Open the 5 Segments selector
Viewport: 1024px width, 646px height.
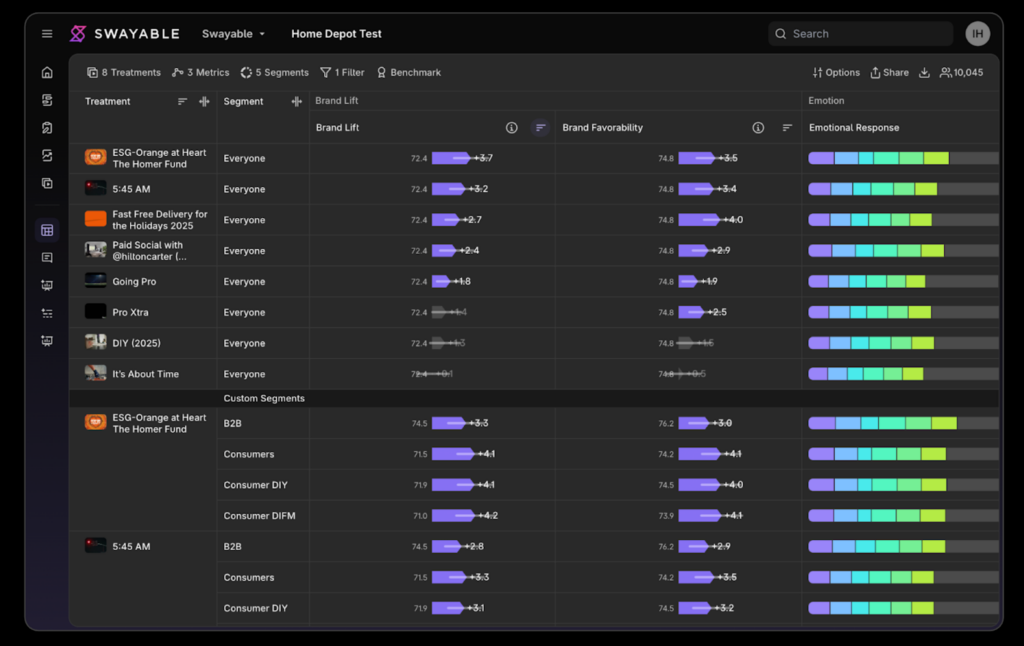click(274, 73)
